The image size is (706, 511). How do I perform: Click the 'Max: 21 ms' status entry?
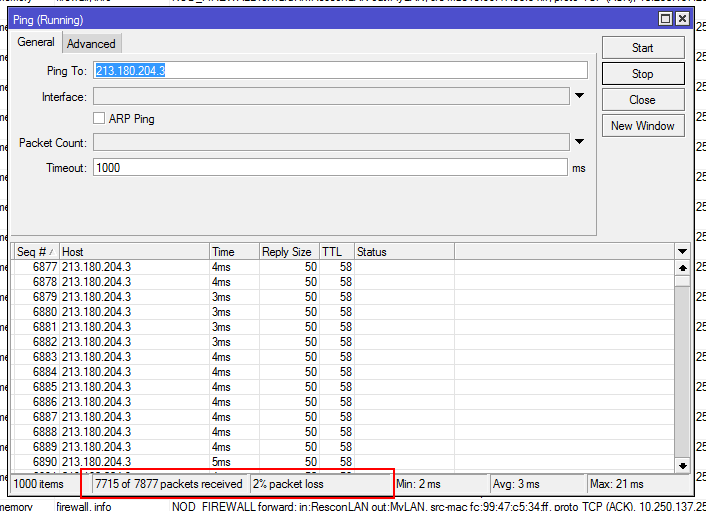click(x=617, y=484)
